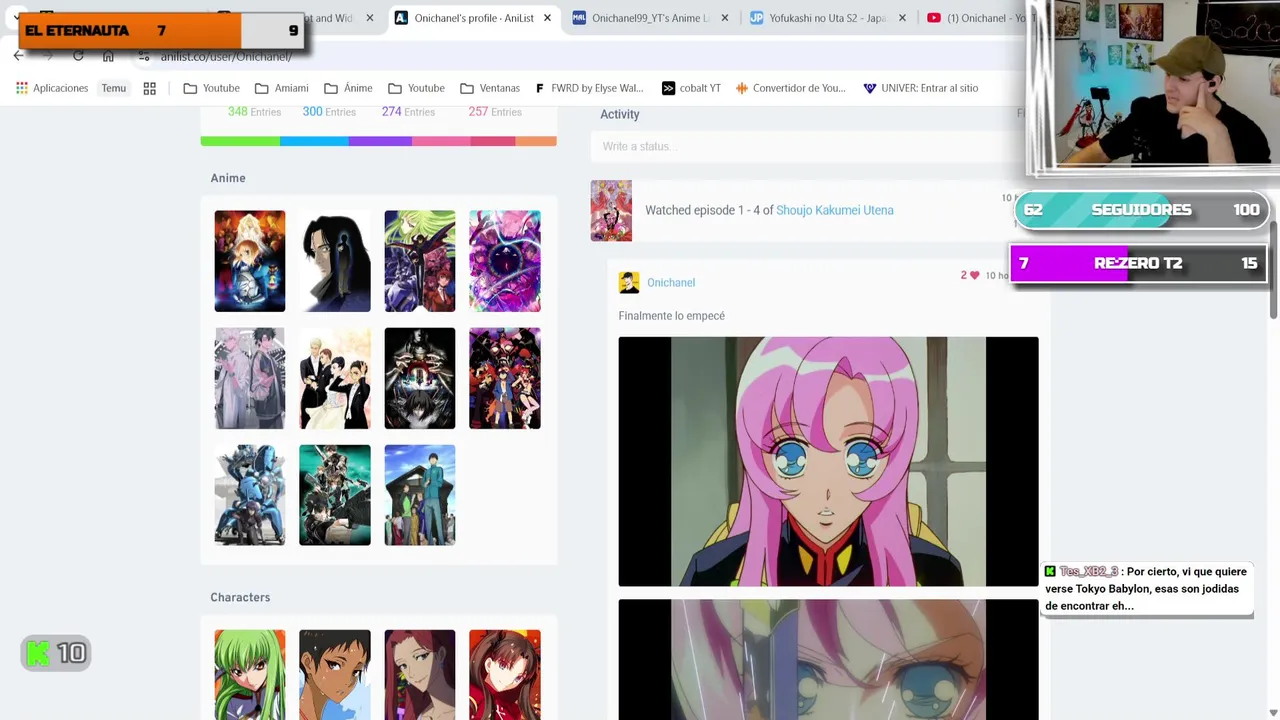Open the Aplicaciones apps shortcut
Viewport: 1280px width, 720px height.
click(52, 88)
